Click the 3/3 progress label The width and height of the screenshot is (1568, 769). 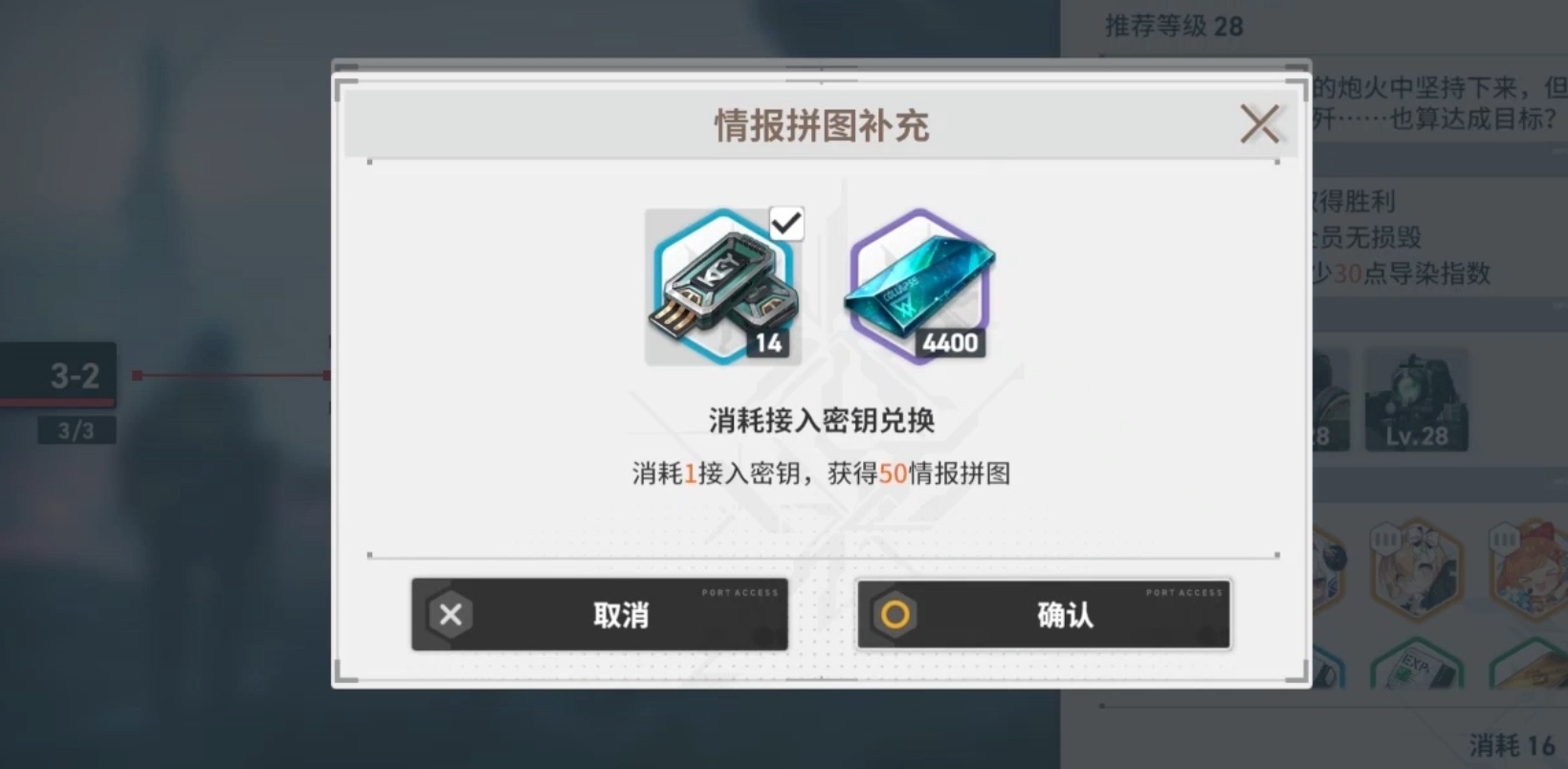pos(77,430)
